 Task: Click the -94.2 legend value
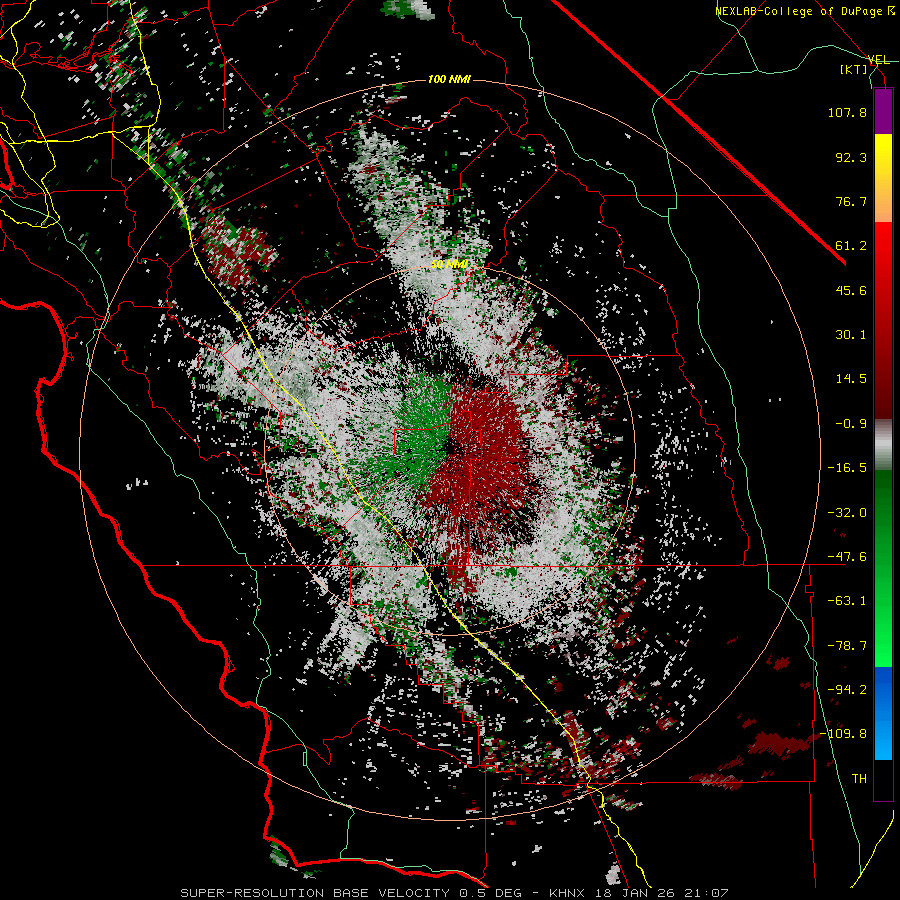[x=847, y=690]
